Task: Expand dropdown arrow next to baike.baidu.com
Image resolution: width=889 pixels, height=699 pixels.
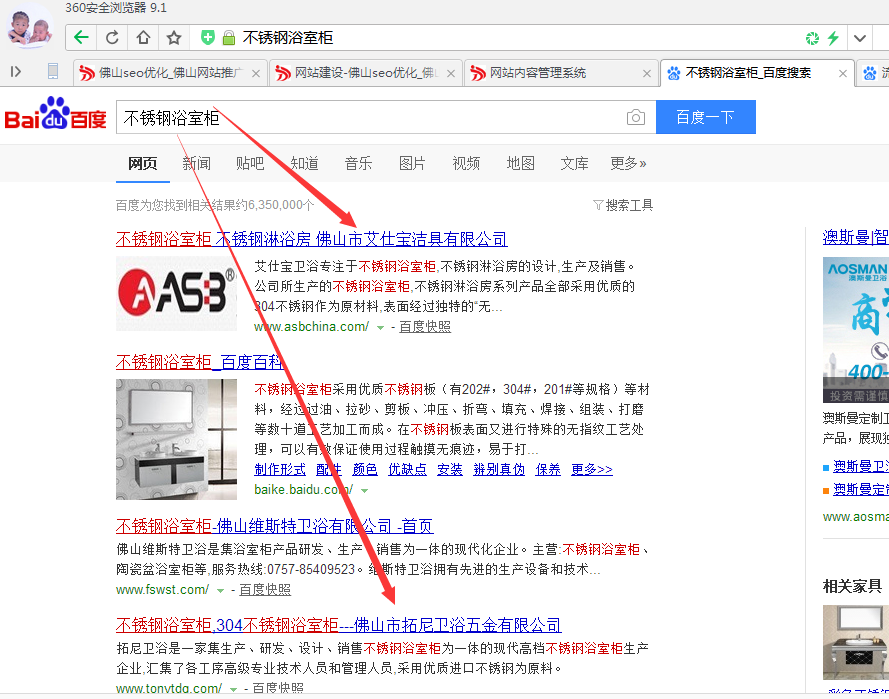Action: tap(365, 490)
